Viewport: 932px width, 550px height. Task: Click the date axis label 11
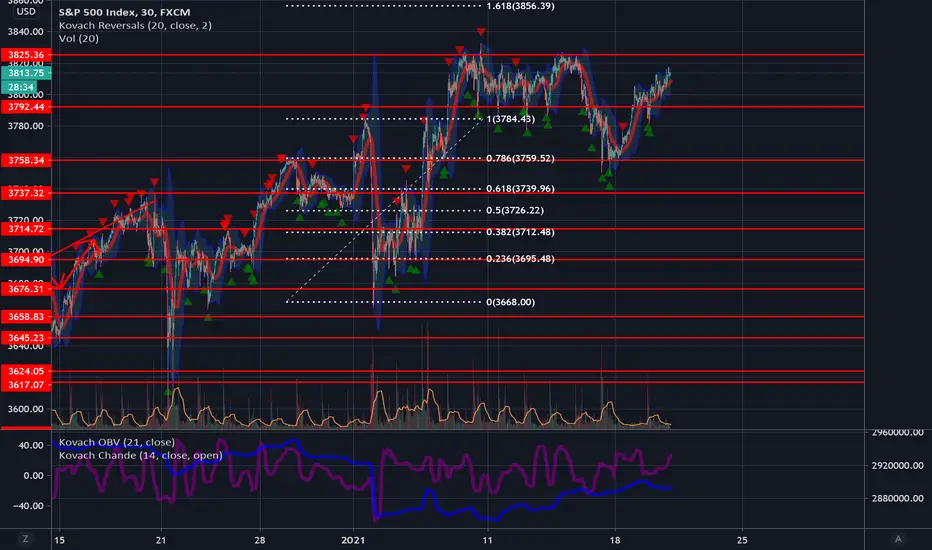point(487,540)
